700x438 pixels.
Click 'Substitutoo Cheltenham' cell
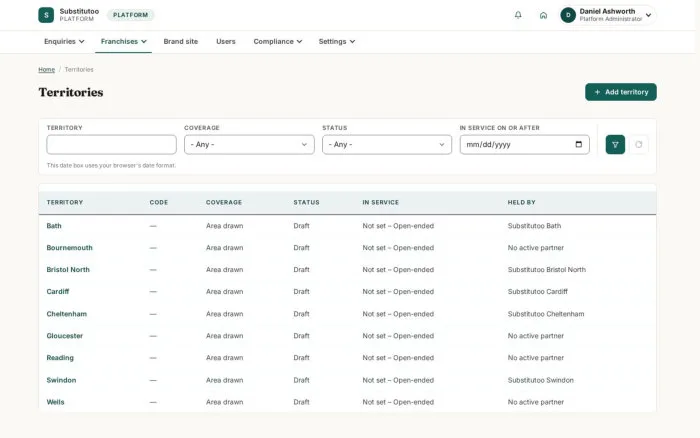(x=546, y=314)
